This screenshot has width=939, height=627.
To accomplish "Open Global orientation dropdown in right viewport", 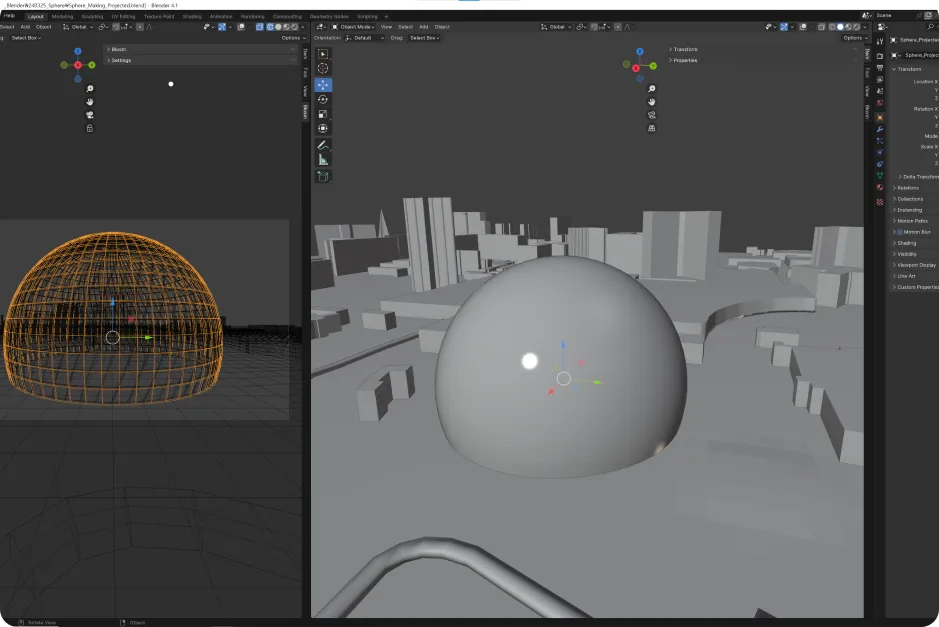I will (x=556, y=27).
